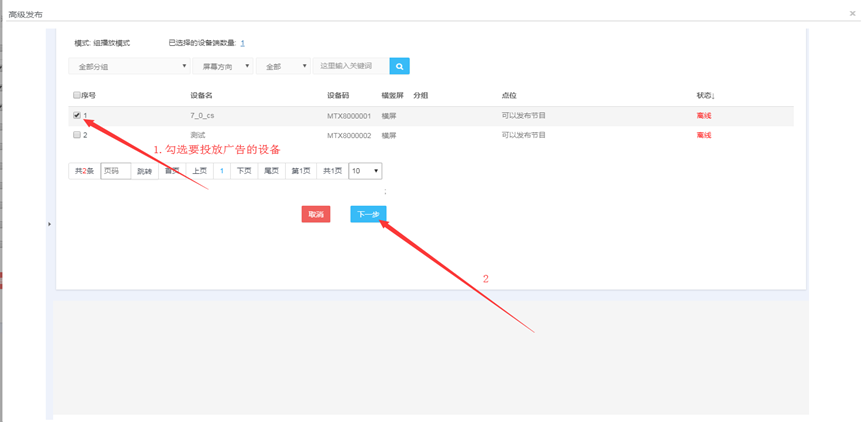The height and width of the screenshot is (422, 864).
Task: Click the 跳转 jump button
Action: [x=145, y=171]
